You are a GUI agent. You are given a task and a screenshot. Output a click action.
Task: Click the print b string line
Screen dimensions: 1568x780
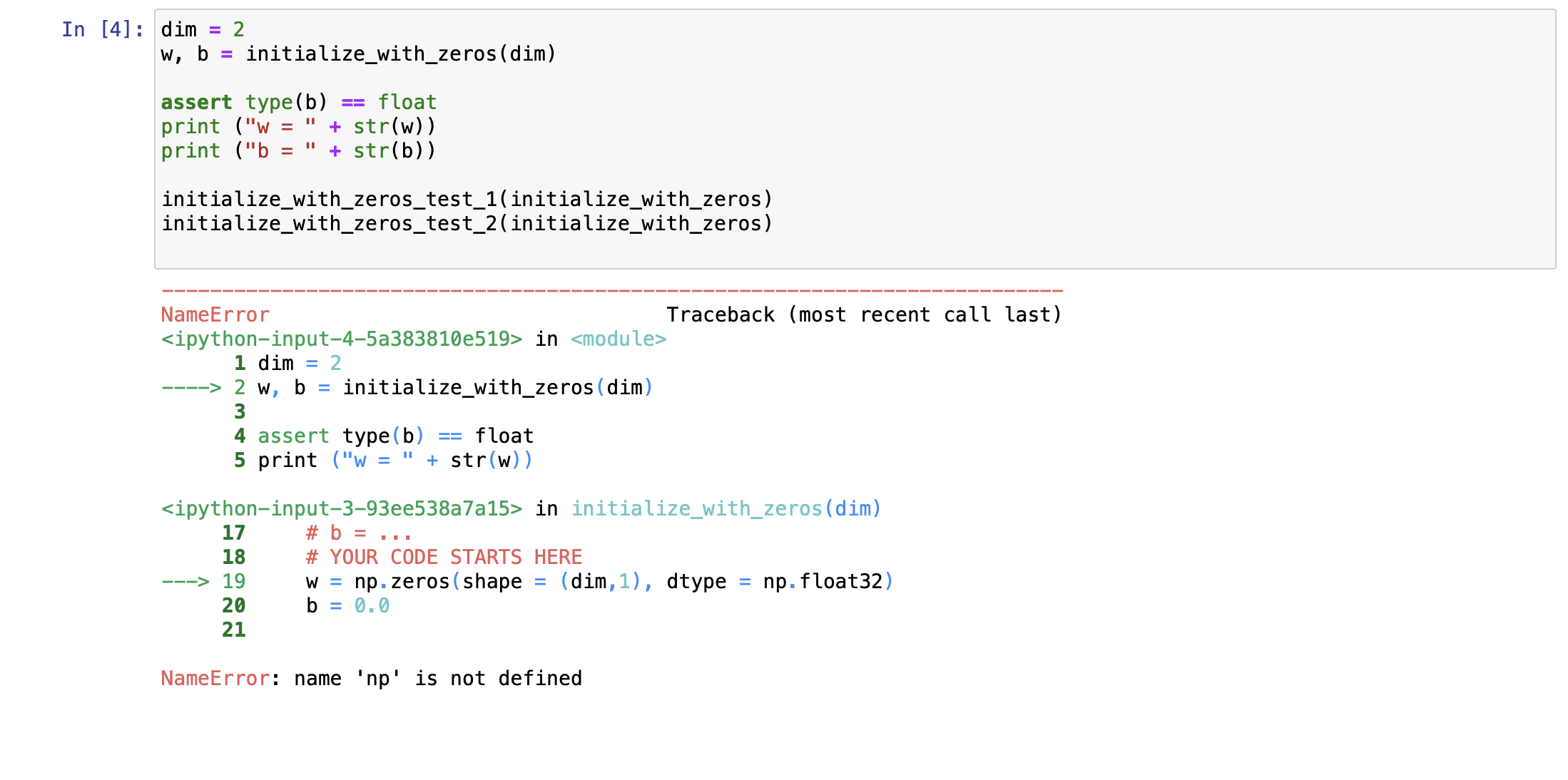pyautogui.click(x=298, y=151)
